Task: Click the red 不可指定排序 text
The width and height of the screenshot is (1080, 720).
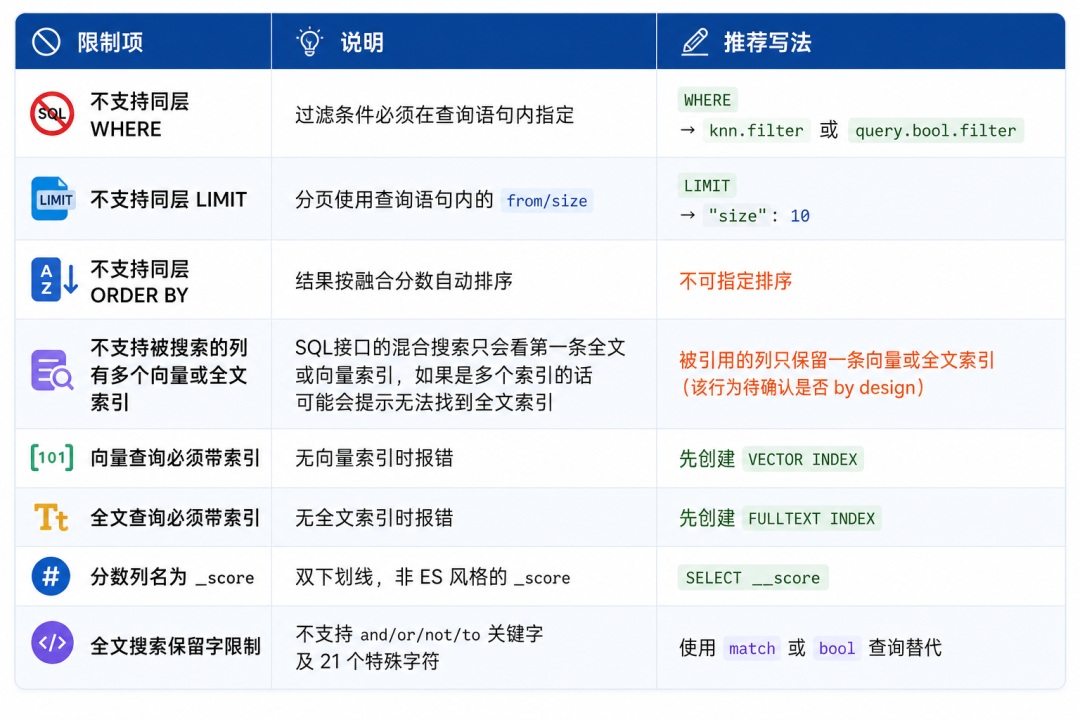Action: pyautogui.click(x=736, y=281)
